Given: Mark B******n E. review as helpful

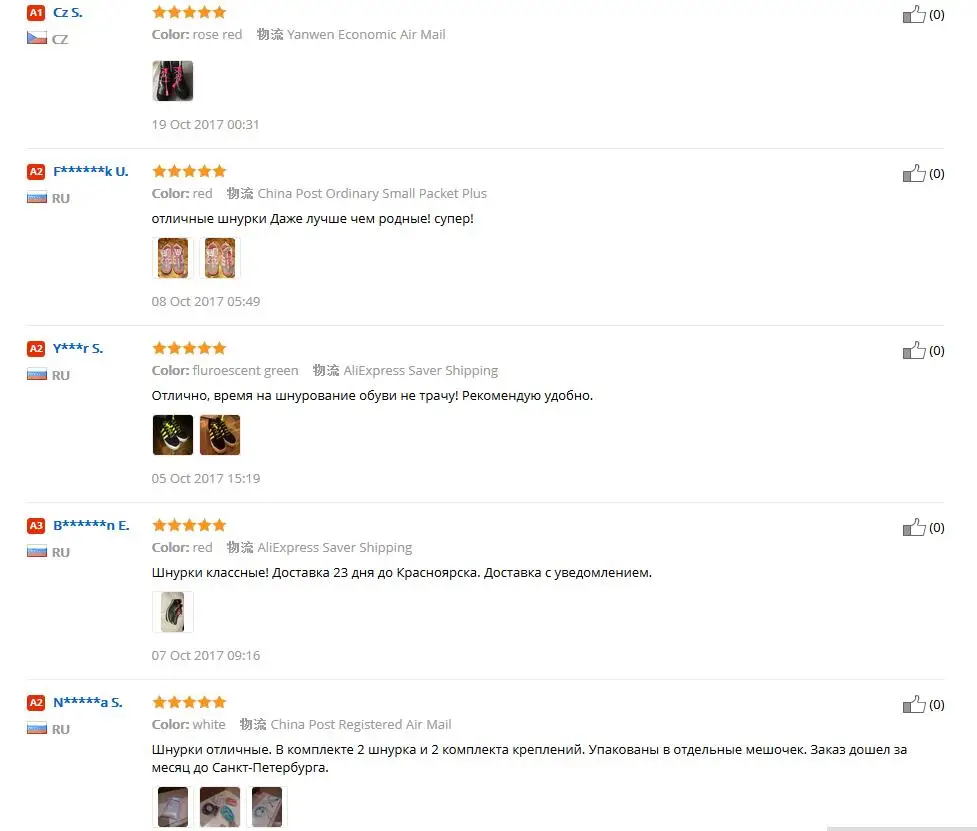Looking at the screenshot, I should tap(914, 527).
